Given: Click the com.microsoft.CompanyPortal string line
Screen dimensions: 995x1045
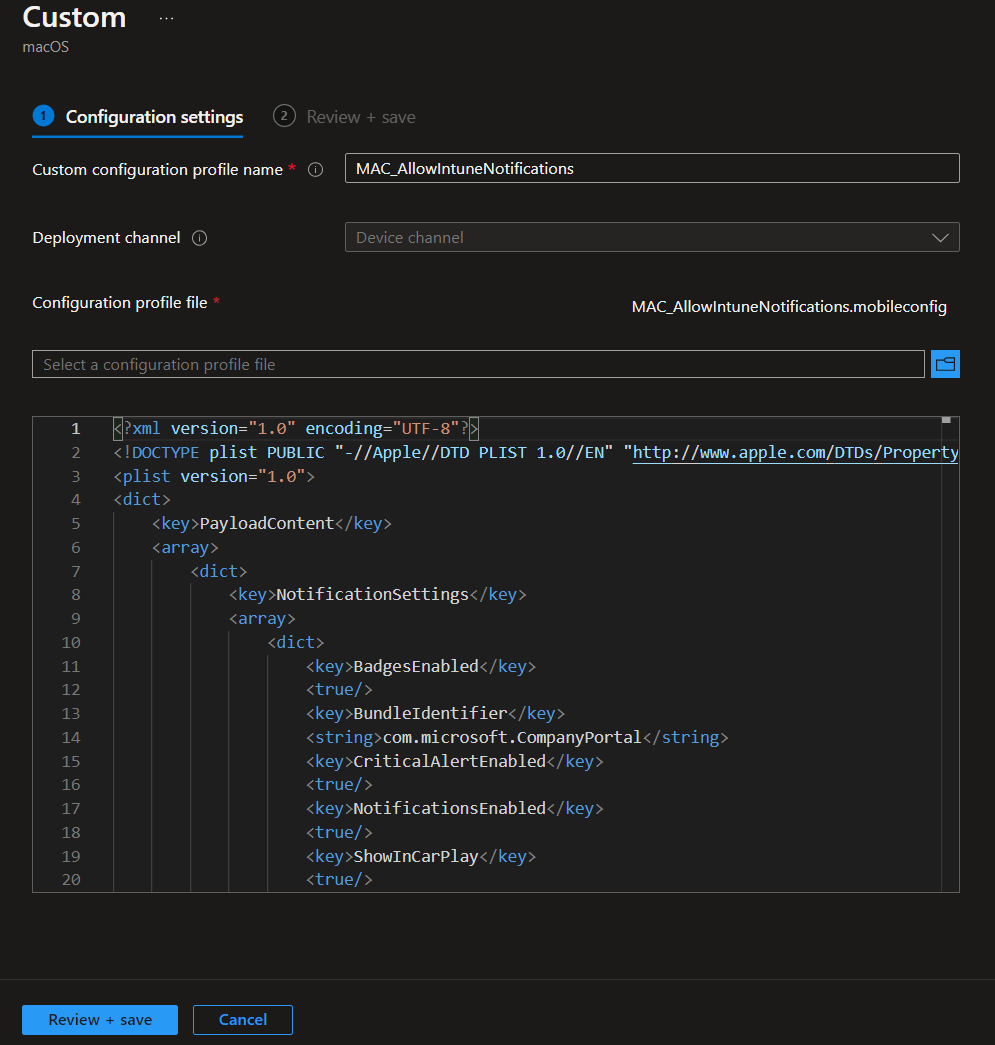Looking at the screenshot, I should [517, 738].
